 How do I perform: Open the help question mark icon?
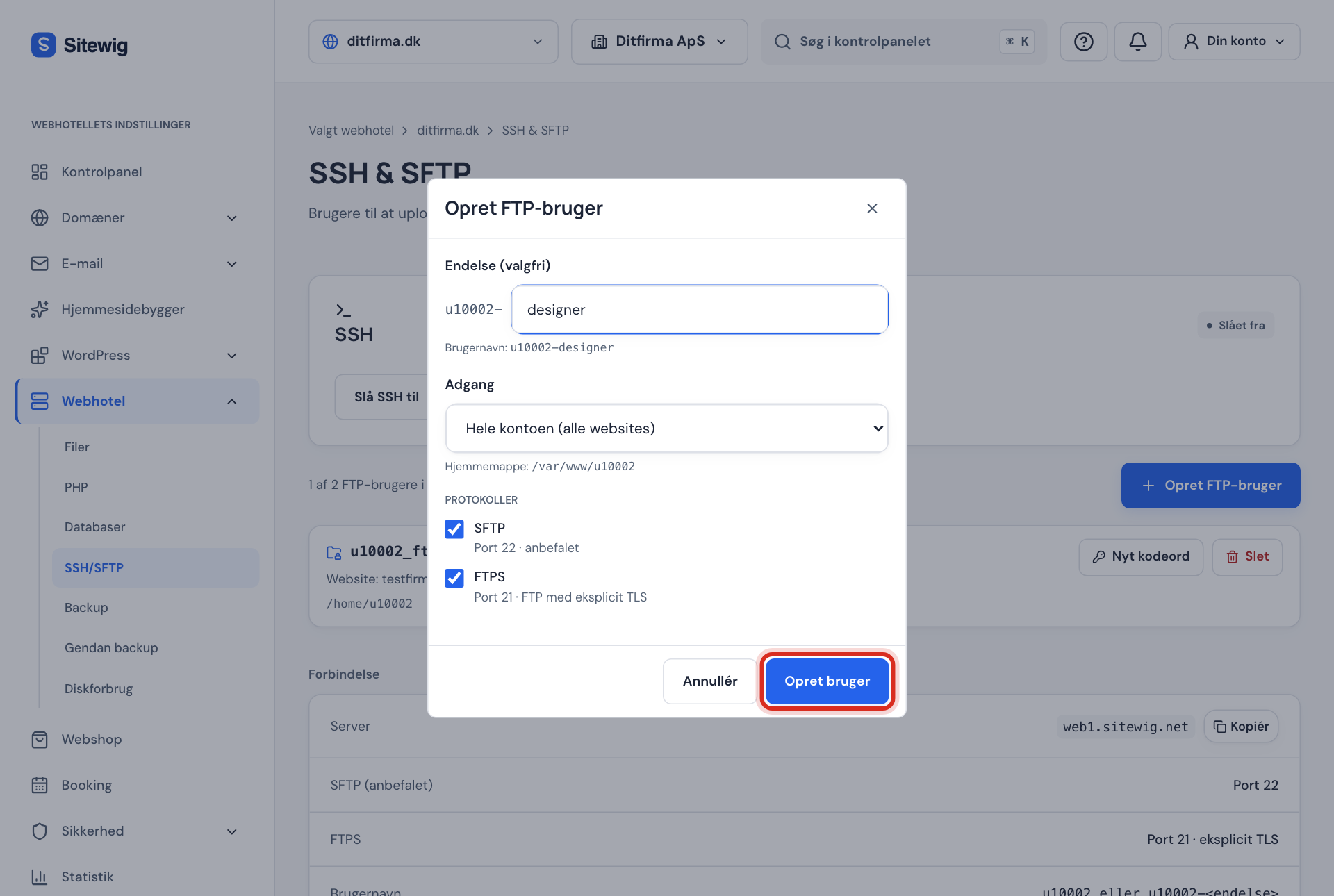[1083, 42]
